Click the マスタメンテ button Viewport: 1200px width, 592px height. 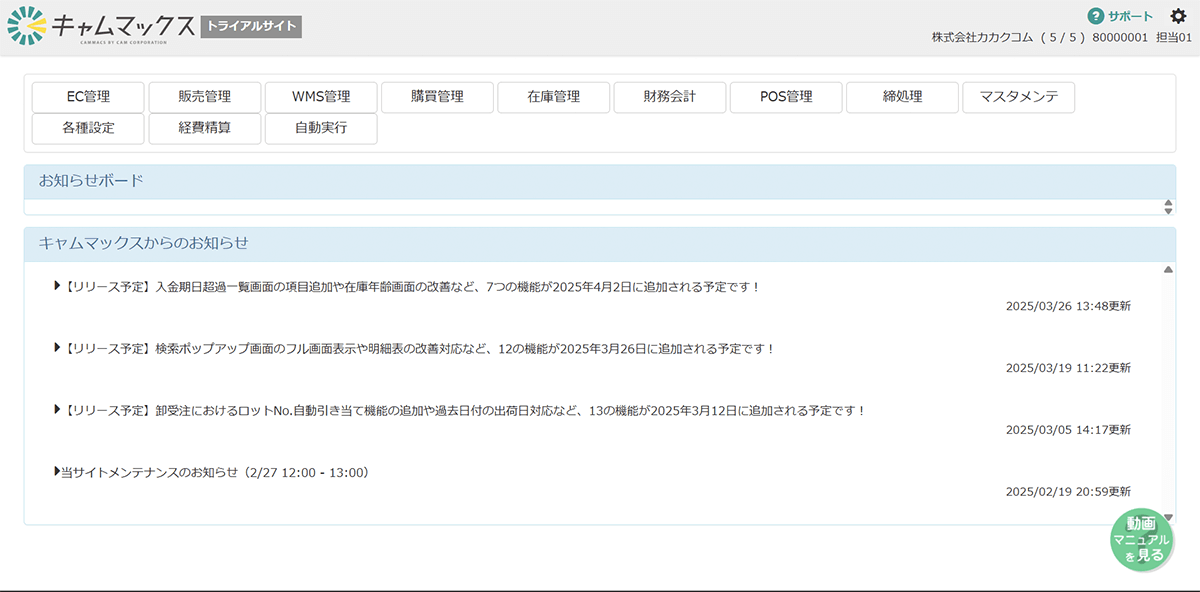[x=1018, y=97]
